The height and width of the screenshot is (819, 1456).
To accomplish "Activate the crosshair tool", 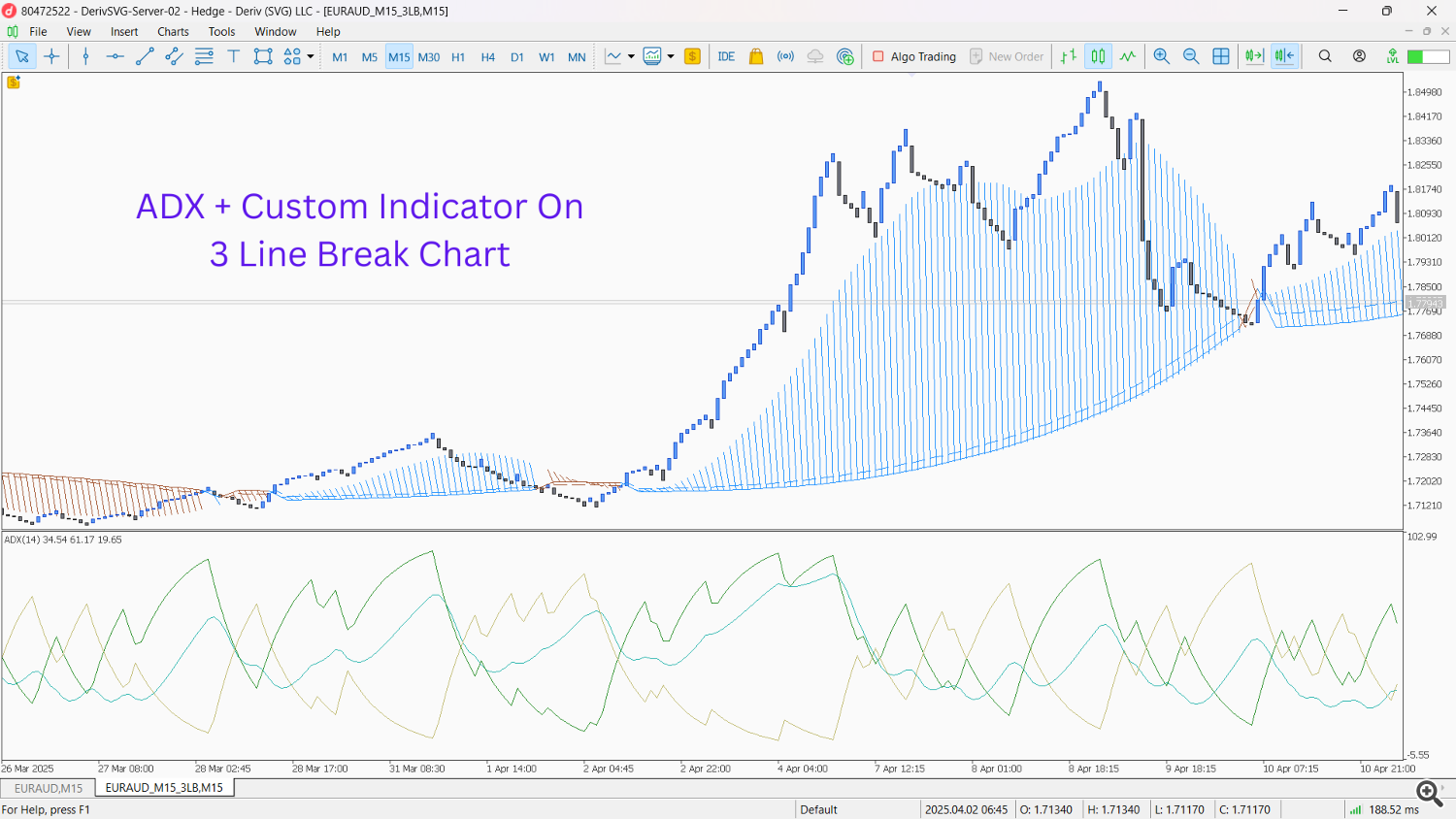I will coord(52,56).
